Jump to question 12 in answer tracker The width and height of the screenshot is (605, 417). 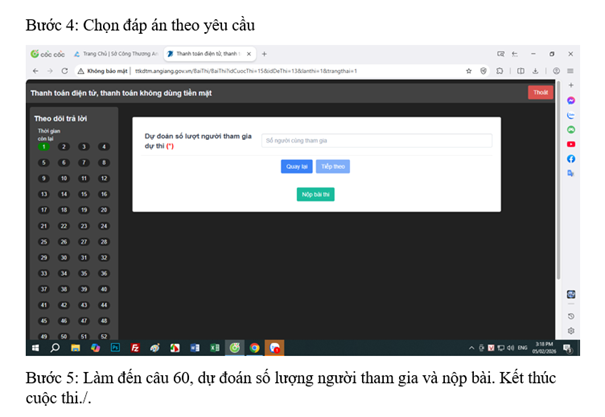(x=104, y=178)
